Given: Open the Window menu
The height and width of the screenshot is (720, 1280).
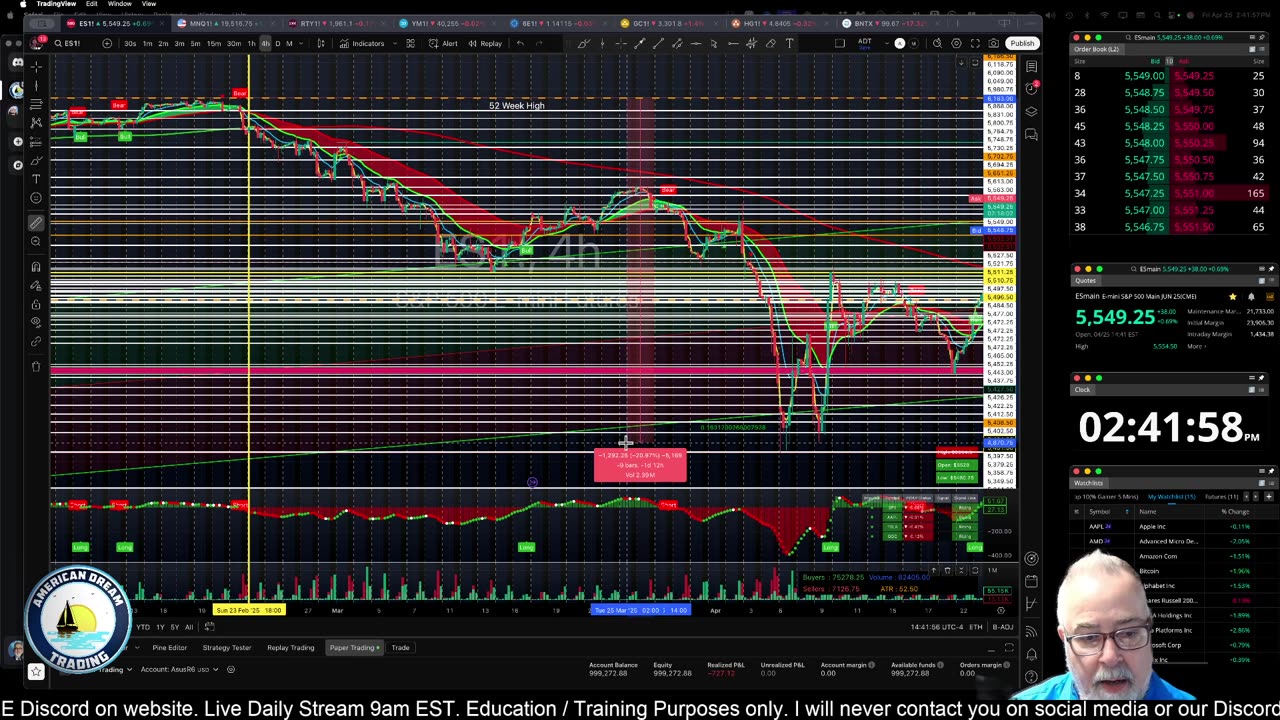Looking at the screenshot, I should click(119, 4).
